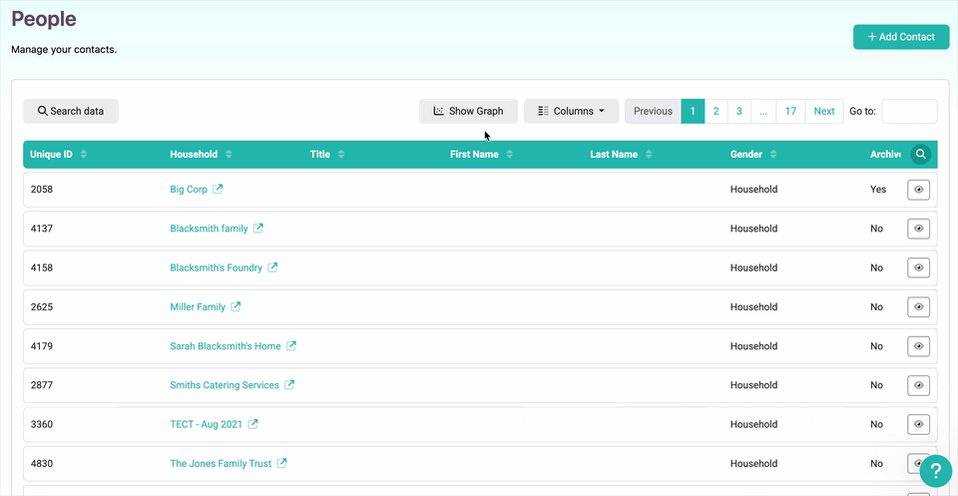
Task: Open the TECT - Aug 2021 link
Action: (206, 424)
